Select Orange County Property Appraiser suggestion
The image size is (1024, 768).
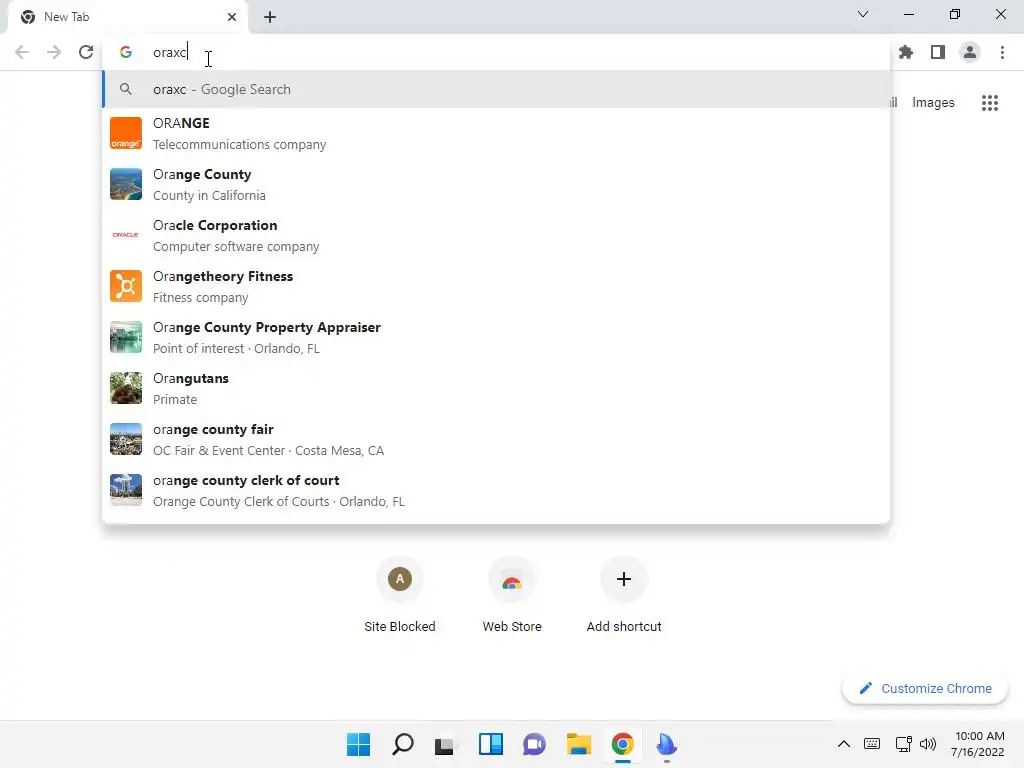496,337
